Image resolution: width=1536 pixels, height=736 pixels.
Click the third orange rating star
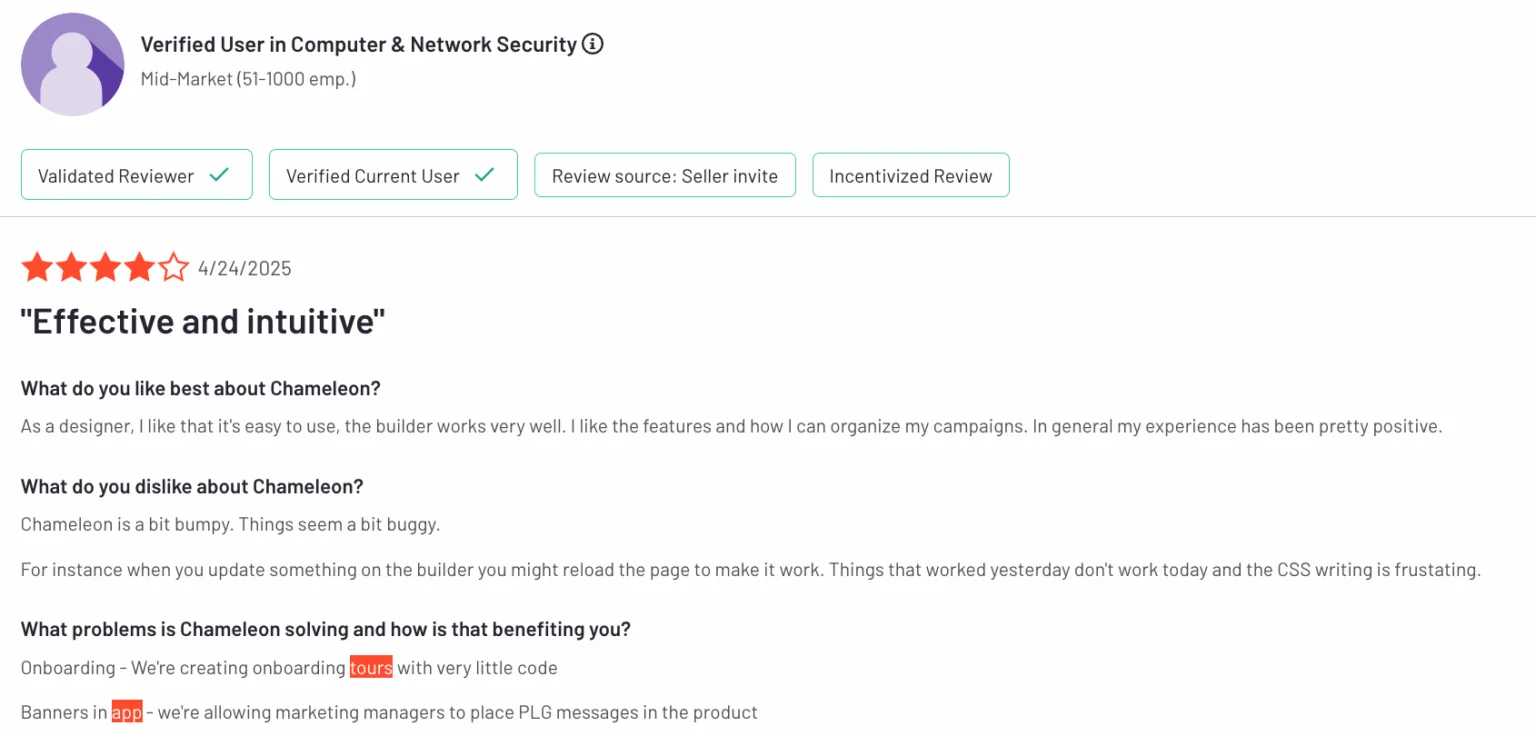click(x=105, y=267)
